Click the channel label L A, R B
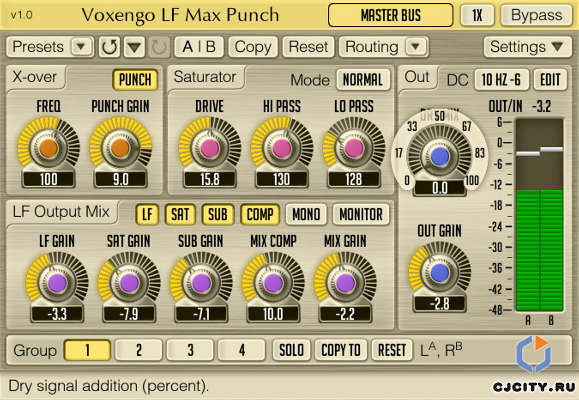Image resolution: width=579 pixels, height=400 pixels. coord(441,350)
